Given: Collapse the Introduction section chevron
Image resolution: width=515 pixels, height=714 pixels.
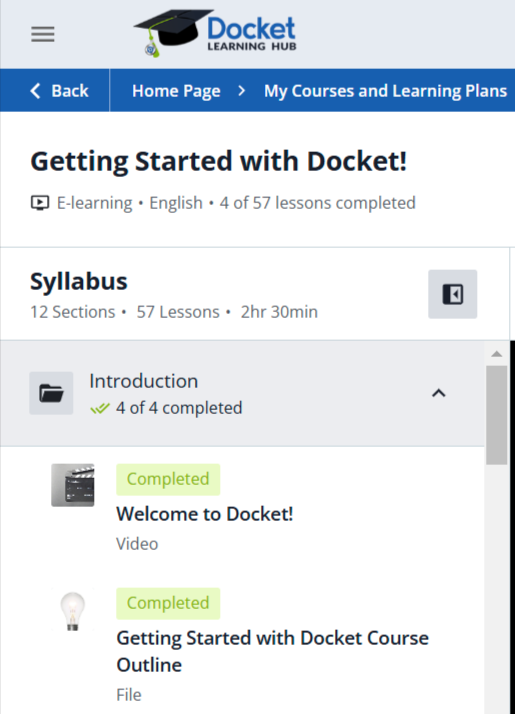Looking at the screenshot, I should tap(438, 393).
